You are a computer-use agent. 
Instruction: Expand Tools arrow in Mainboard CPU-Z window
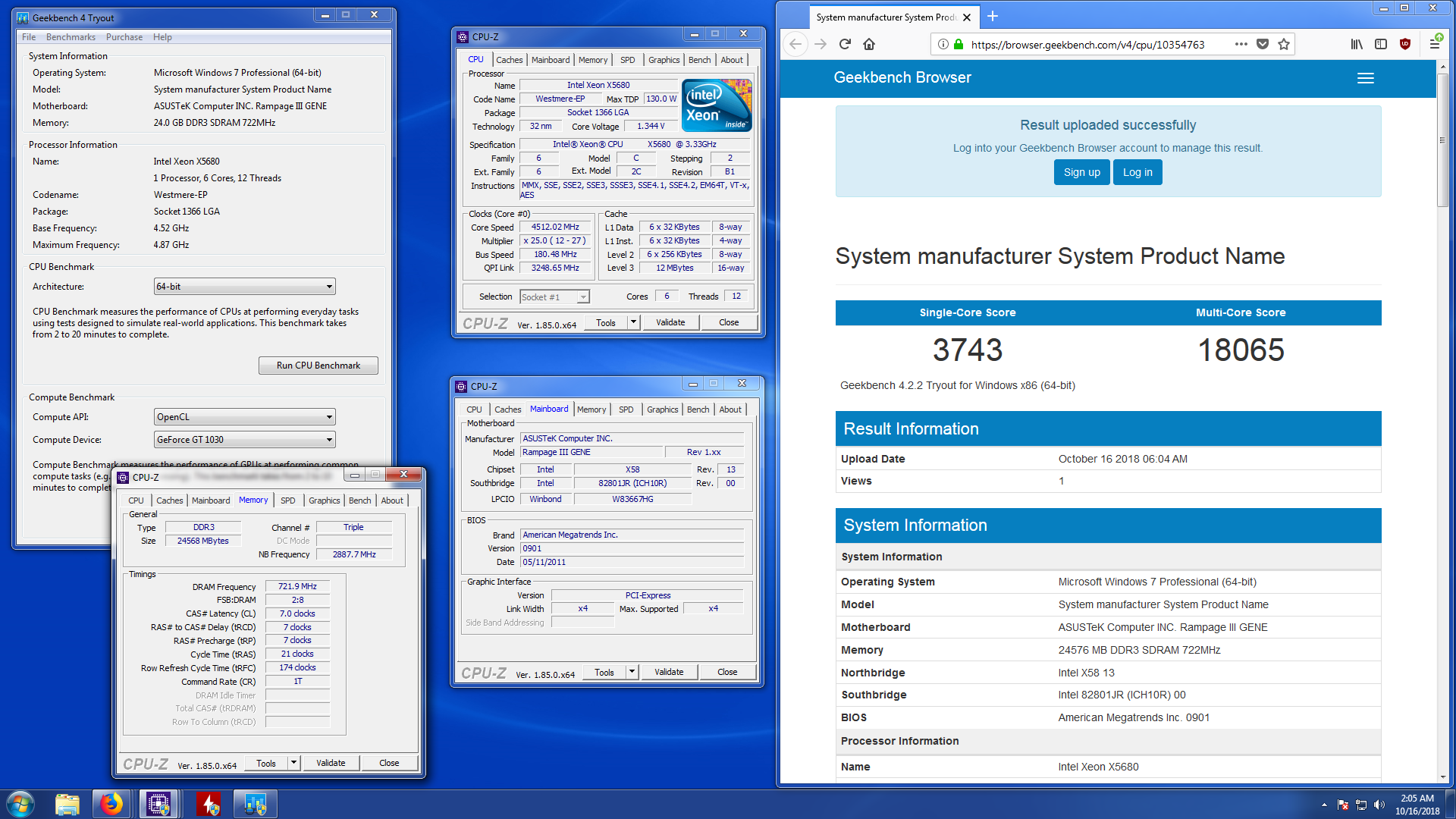pos(632,672)
